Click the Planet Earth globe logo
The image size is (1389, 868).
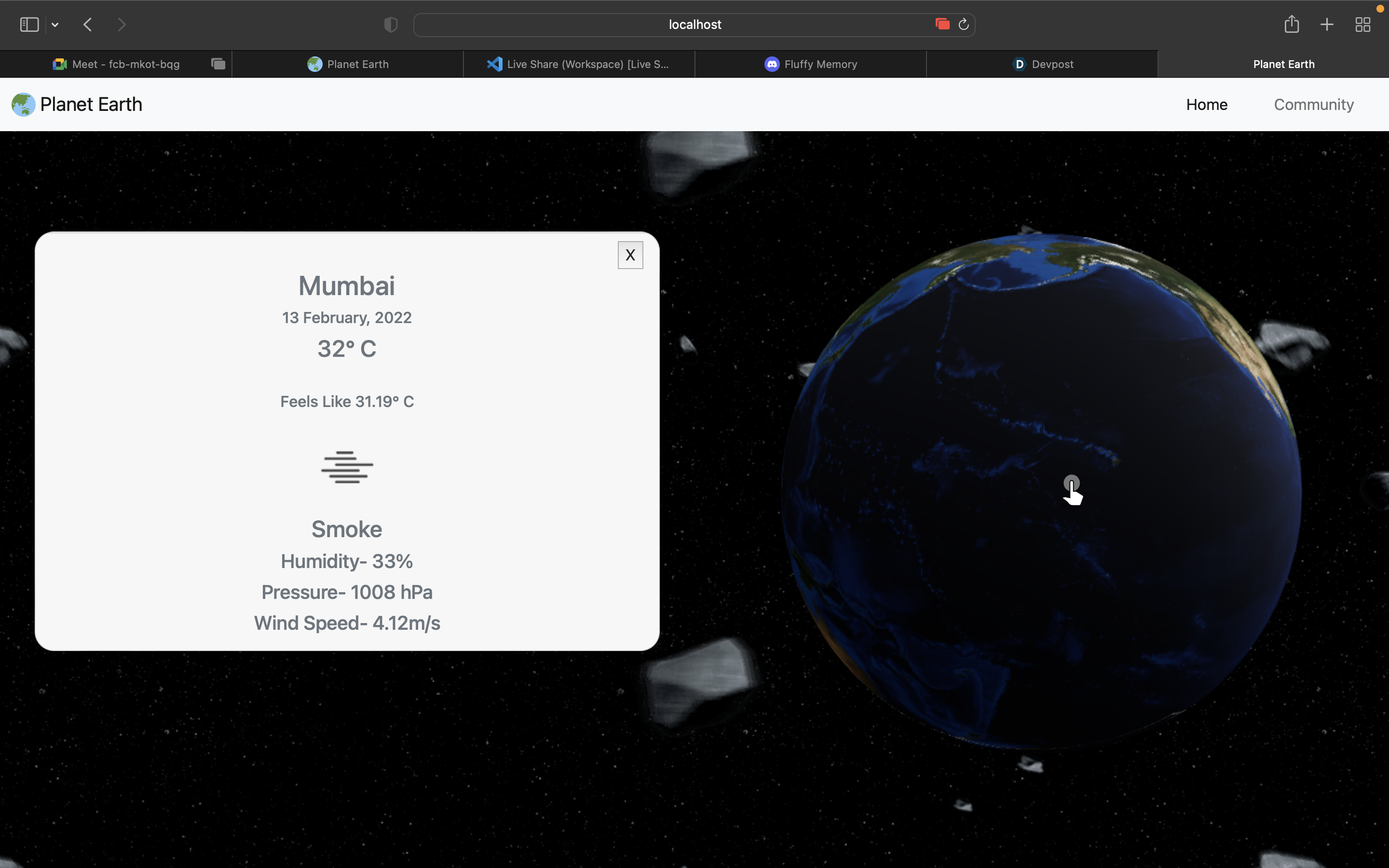coord(24,105)
